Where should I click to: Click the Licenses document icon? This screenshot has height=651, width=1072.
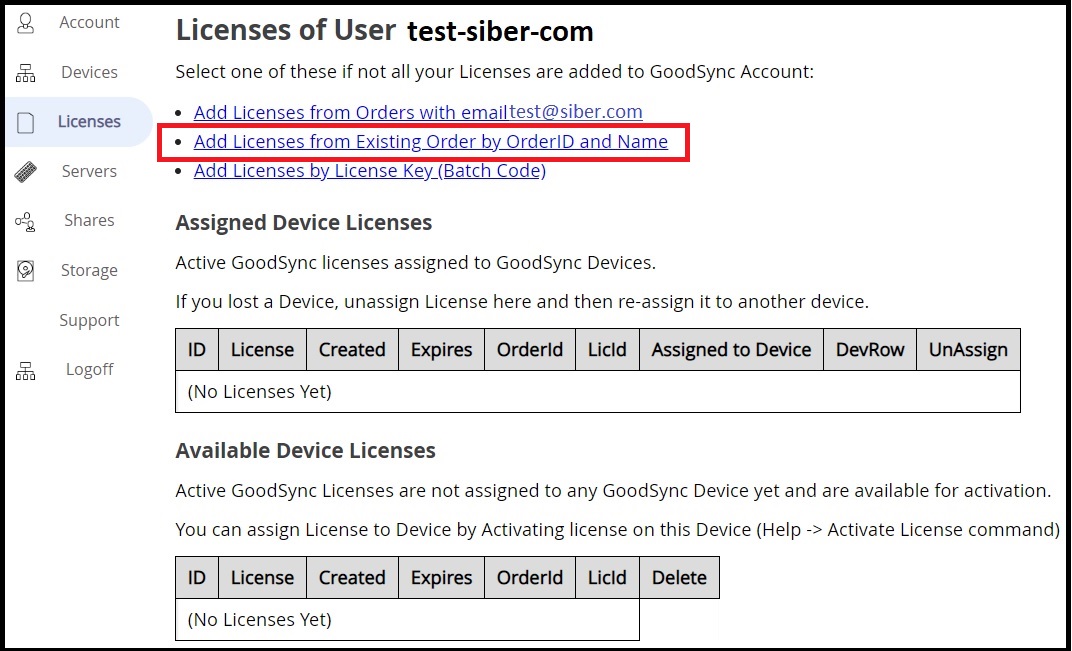pyautogui.click(x=26, y=122)
